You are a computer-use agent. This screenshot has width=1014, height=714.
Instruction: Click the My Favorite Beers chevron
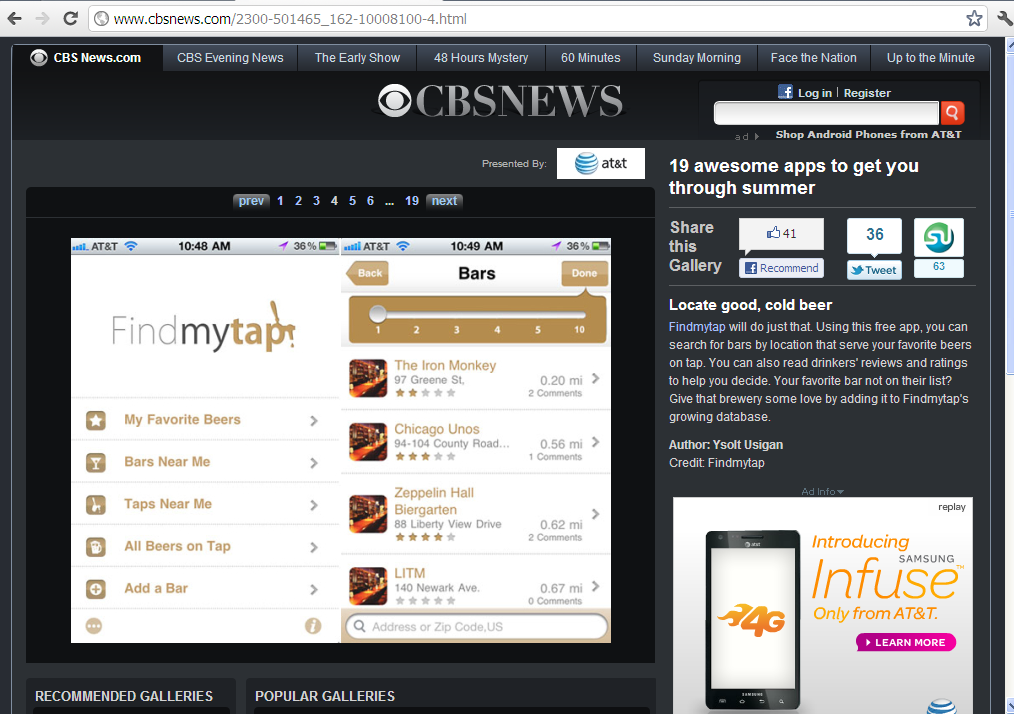314,421
